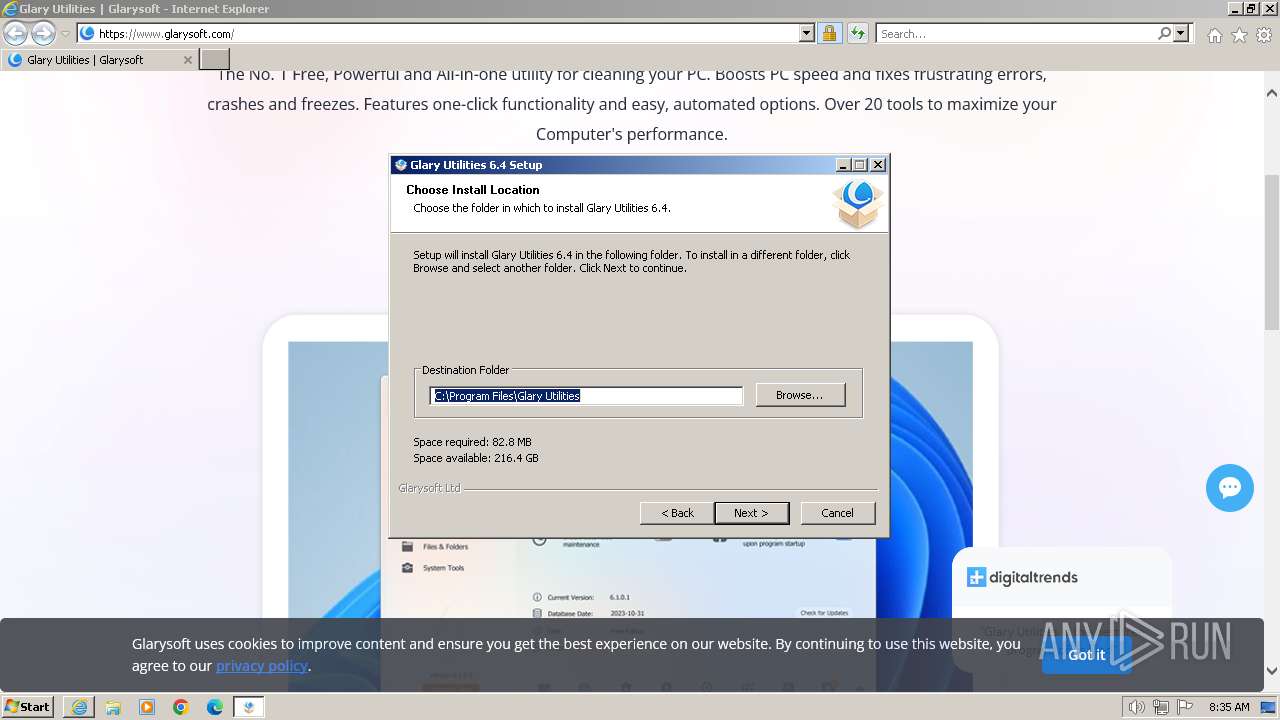
Task: Click page scrollbar down arrow
Action: (1272, 671)
